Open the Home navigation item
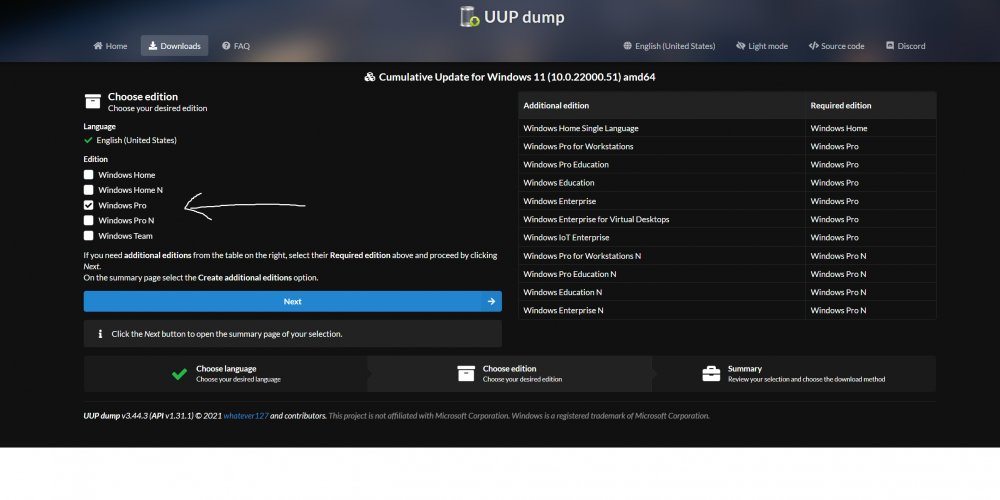This screenshot has width=1000, height=500. coord(110,46)
